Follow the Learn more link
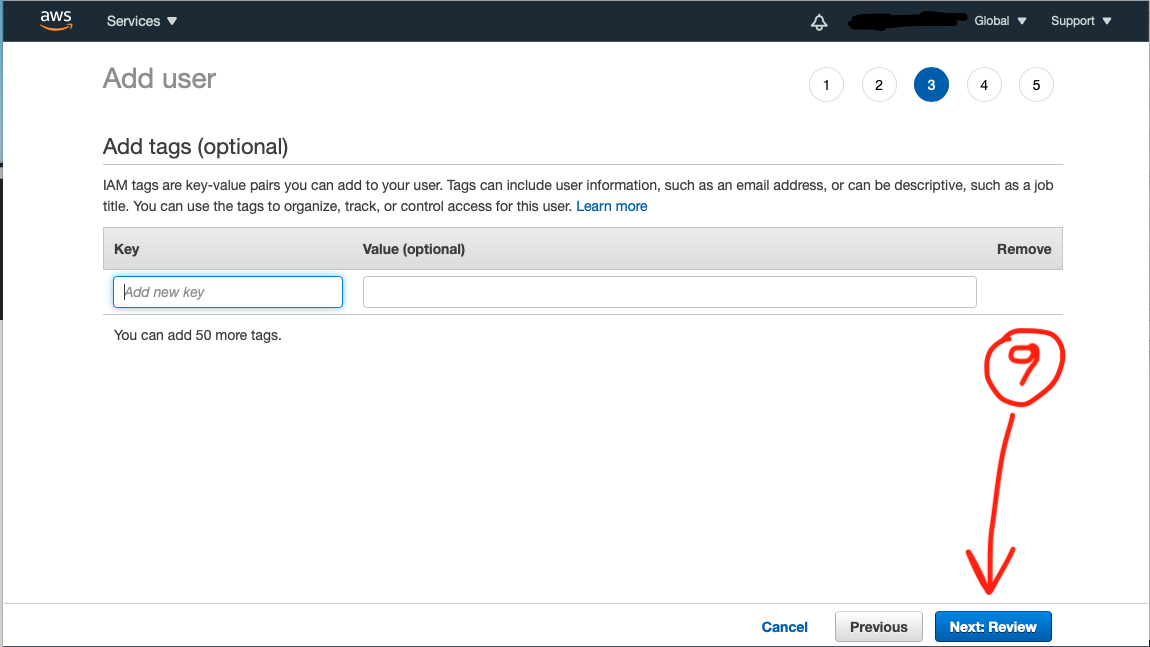Image resolution: width=1150 pixels, height=647 pixels. pyautogui.click(x=612, y=206)
